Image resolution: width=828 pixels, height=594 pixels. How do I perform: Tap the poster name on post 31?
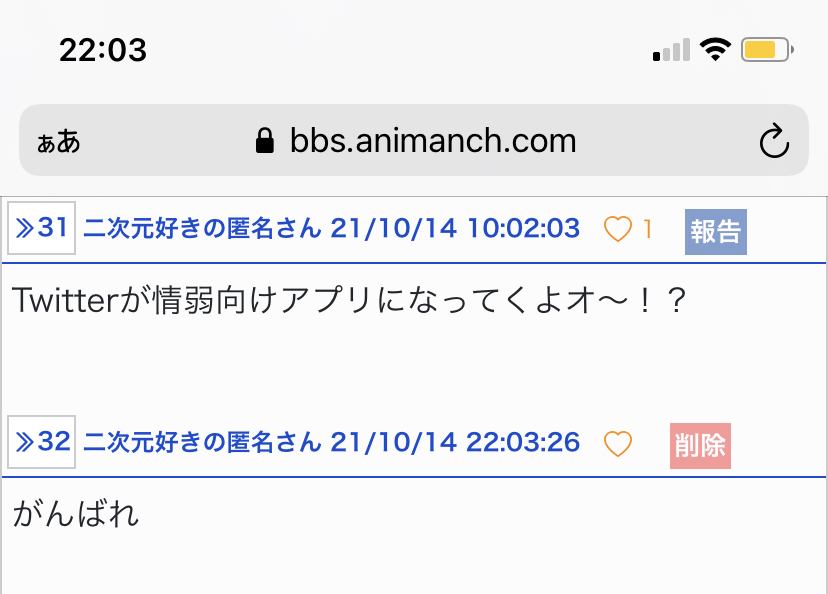(x=202, y=229)
